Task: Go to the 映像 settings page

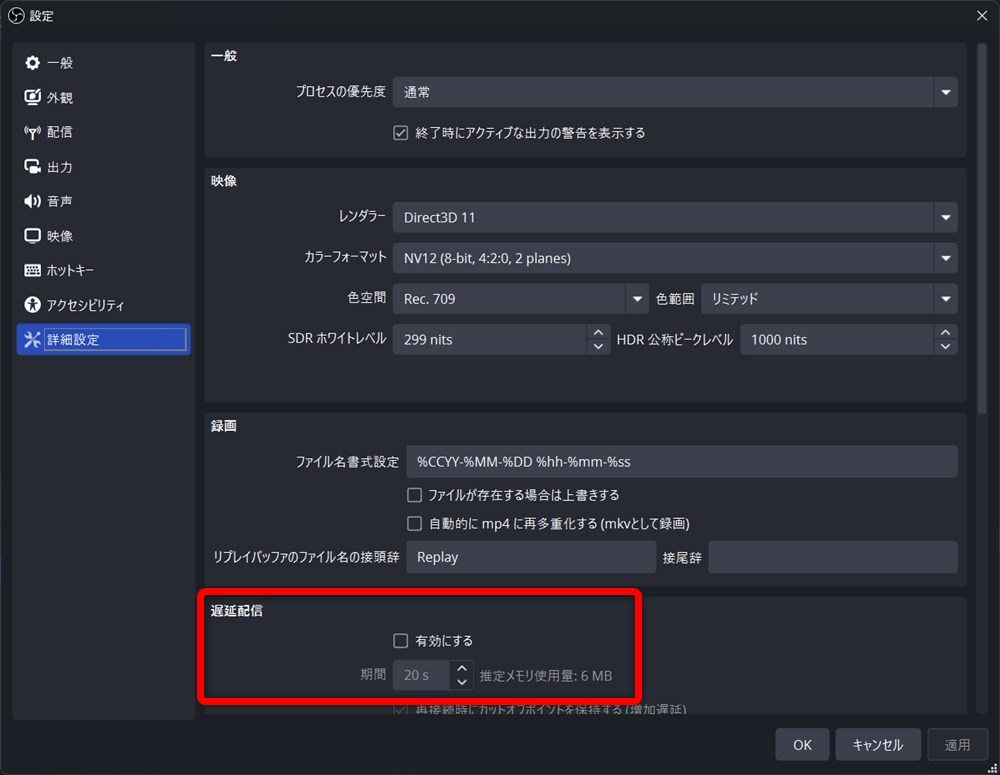Action: pyautogui.click(x=103, y=236)
